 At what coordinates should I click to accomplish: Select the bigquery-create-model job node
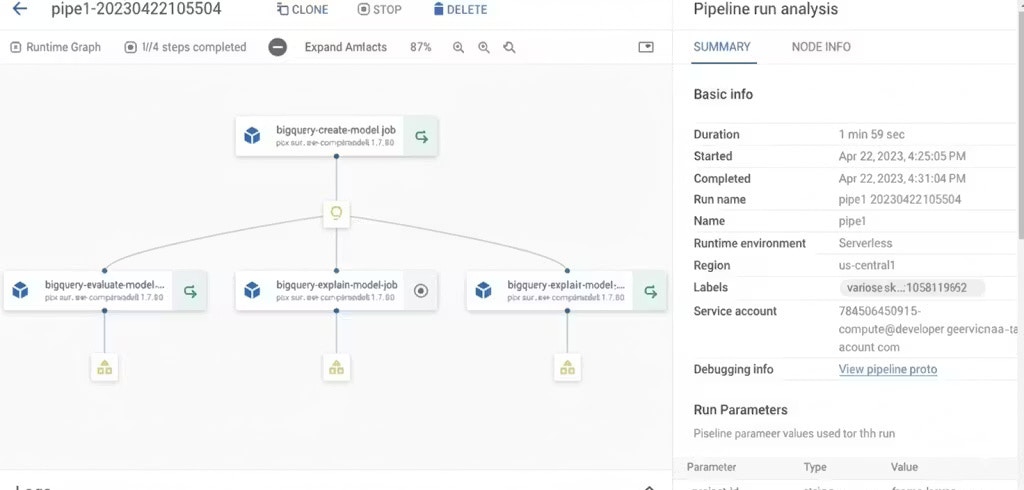click(336, 137)
